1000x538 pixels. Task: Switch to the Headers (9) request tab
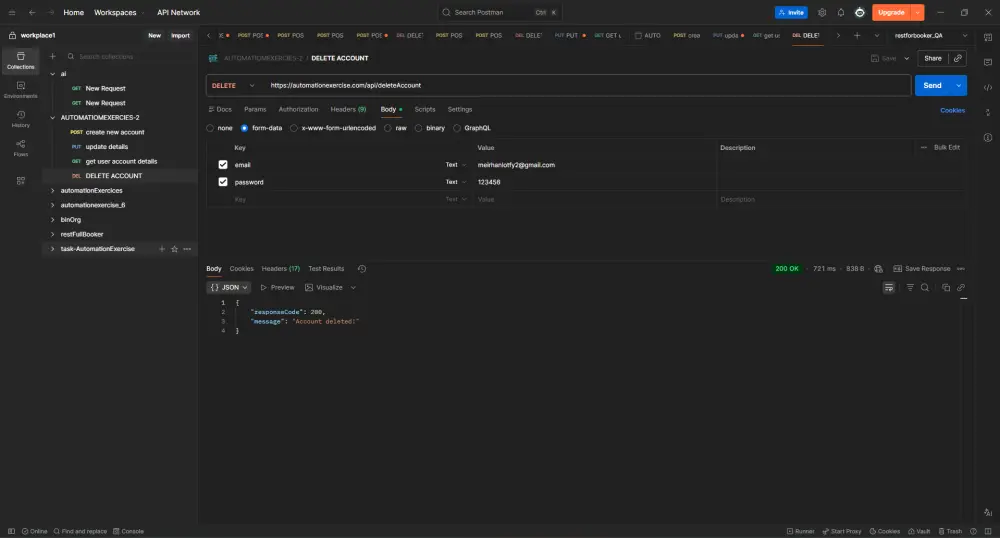click(x=348, y=110)
